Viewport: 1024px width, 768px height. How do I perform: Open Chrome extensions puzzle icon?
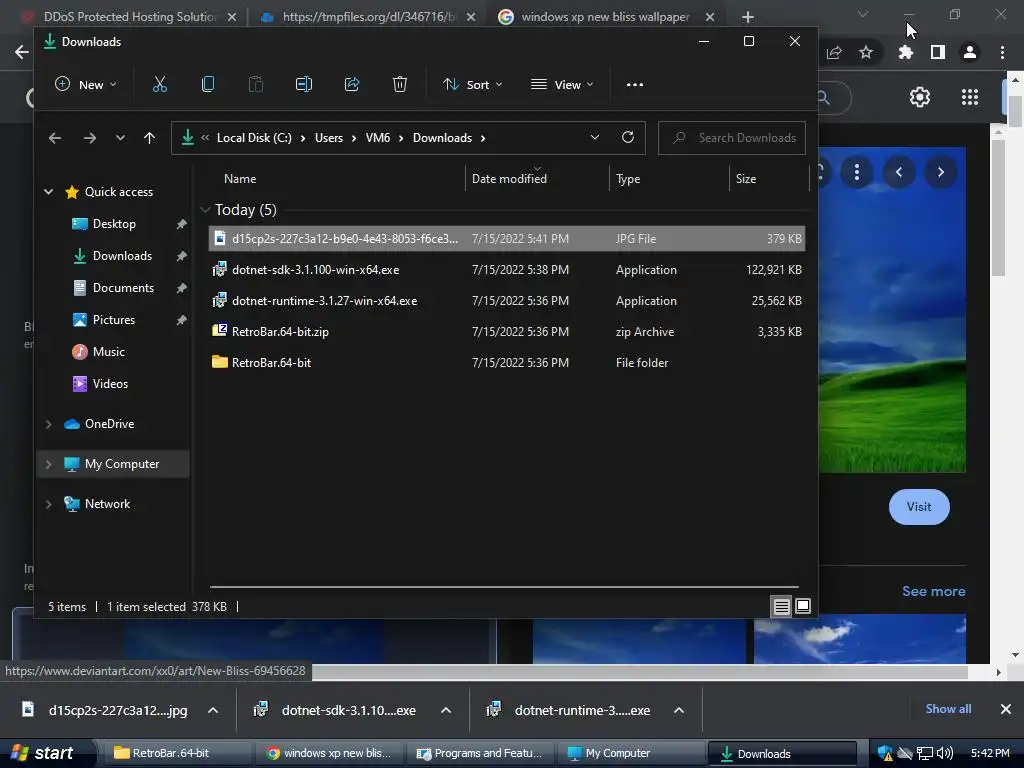coord(905,52)
